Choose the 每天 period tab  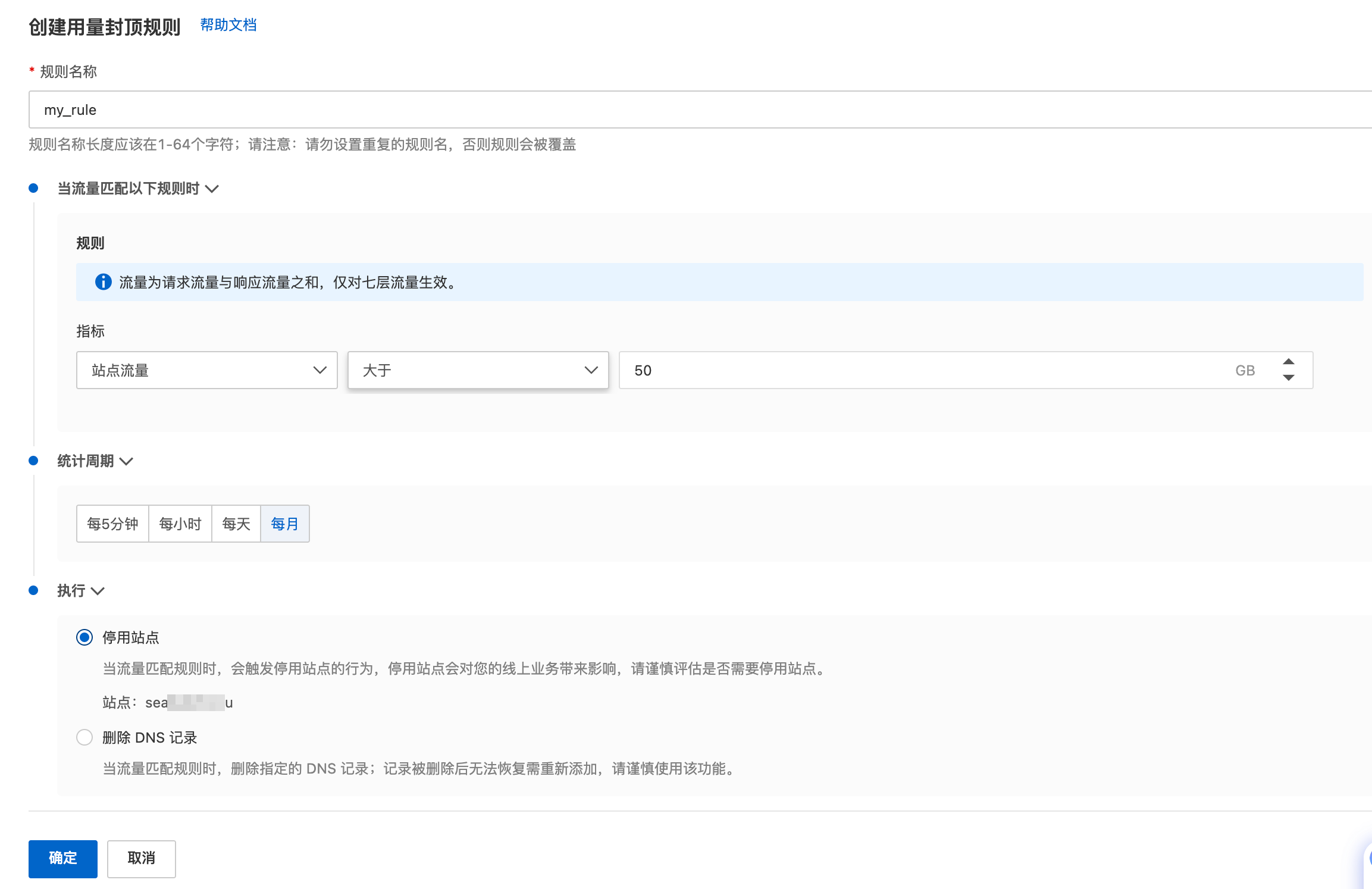pyautogui.click(x=236, y=524)
